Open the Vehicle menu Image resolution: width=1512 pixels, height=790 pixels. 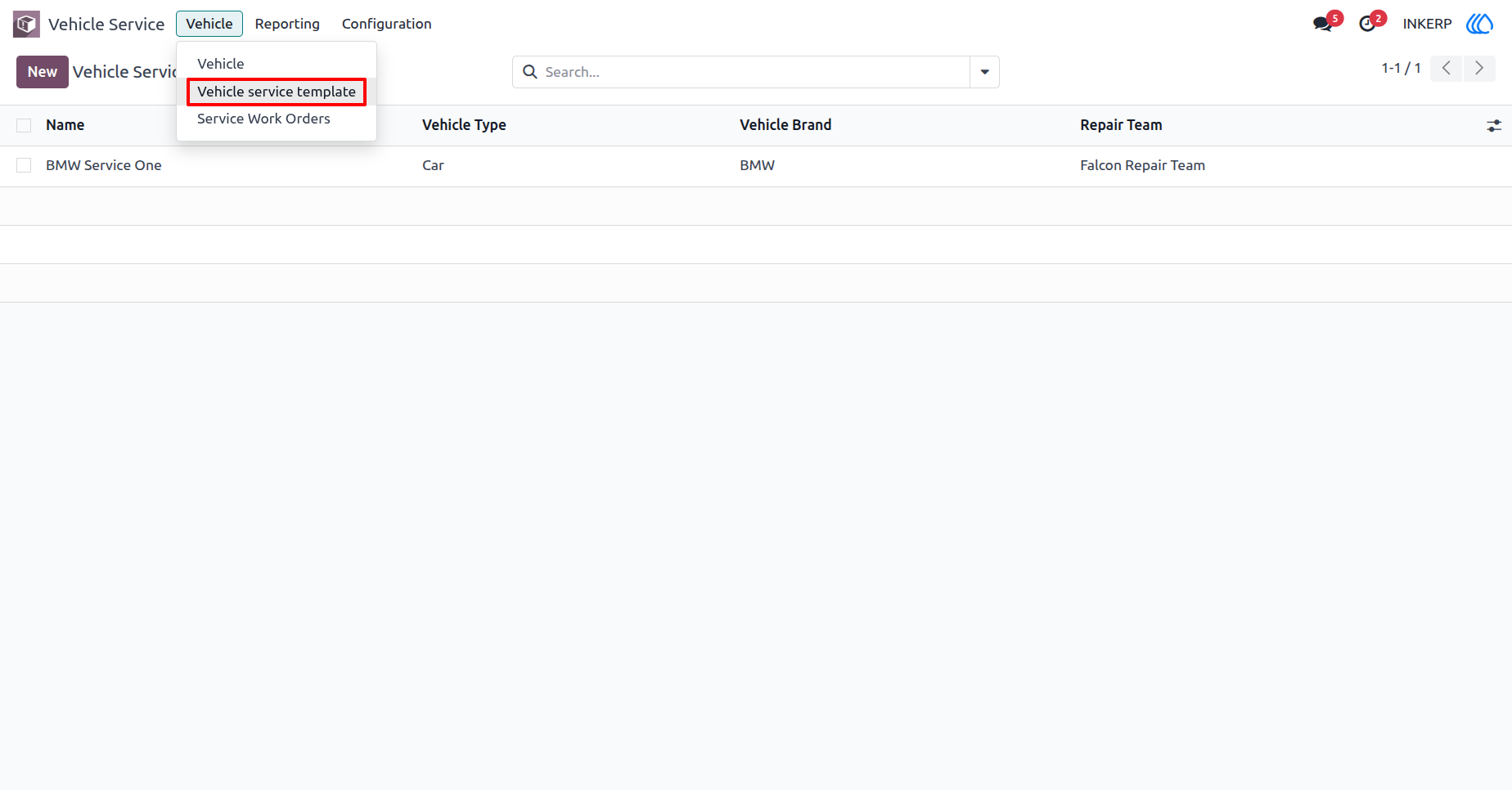pyautogui.click(x=209, y=24)
